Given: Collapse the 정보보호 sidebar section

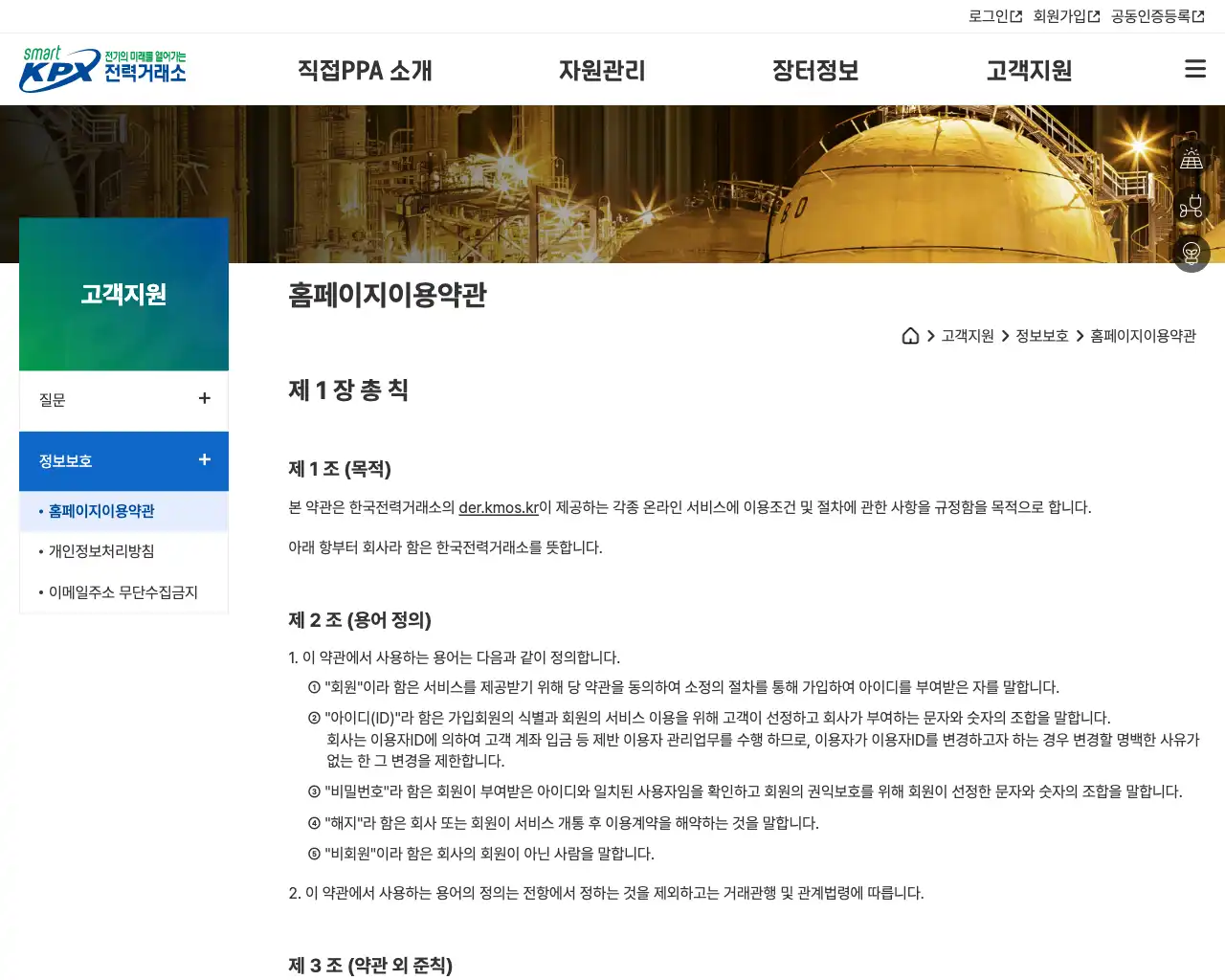Looking at the screenshot, I should (x=204, y=460).
